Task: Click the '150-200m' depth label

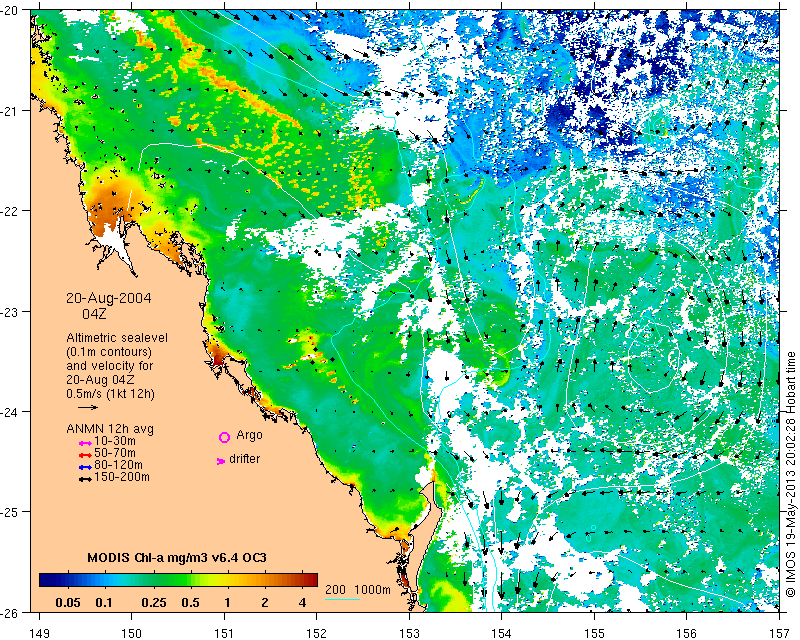Action: tap(122, 477)
